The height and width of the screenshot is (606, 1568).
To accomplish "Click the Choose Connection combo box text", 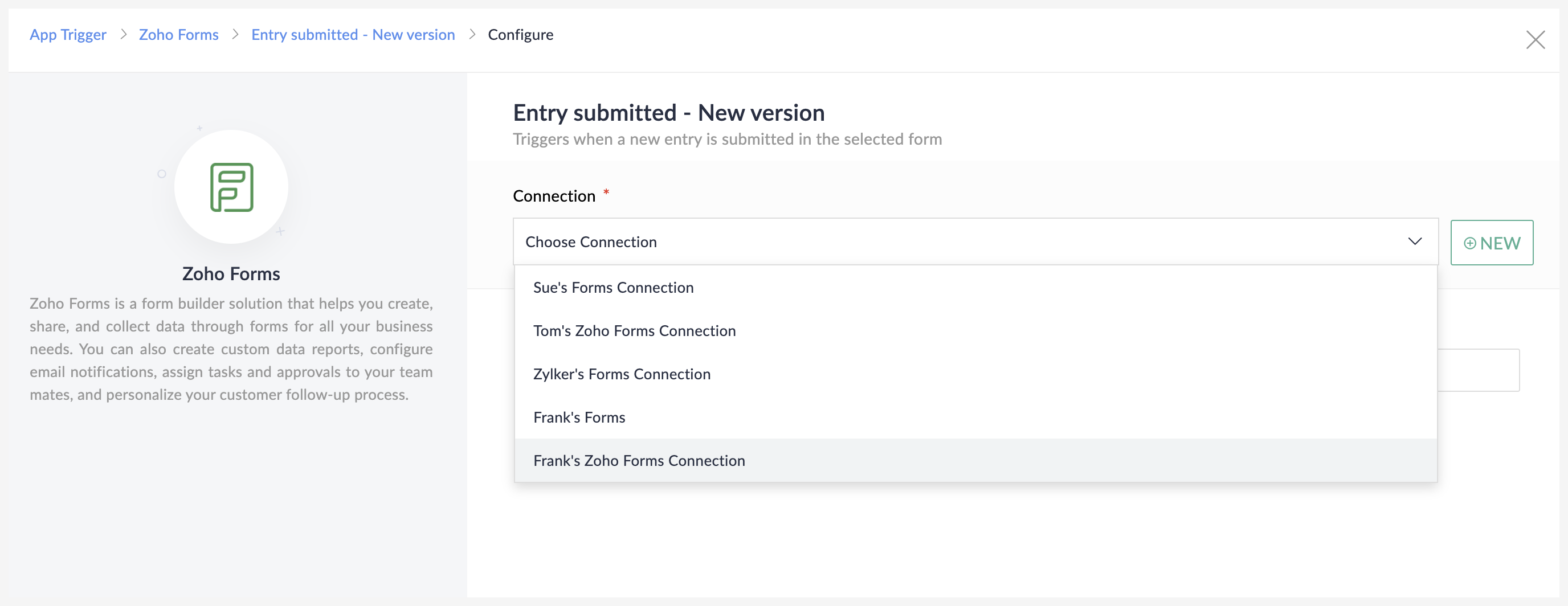I will point(590,242).
